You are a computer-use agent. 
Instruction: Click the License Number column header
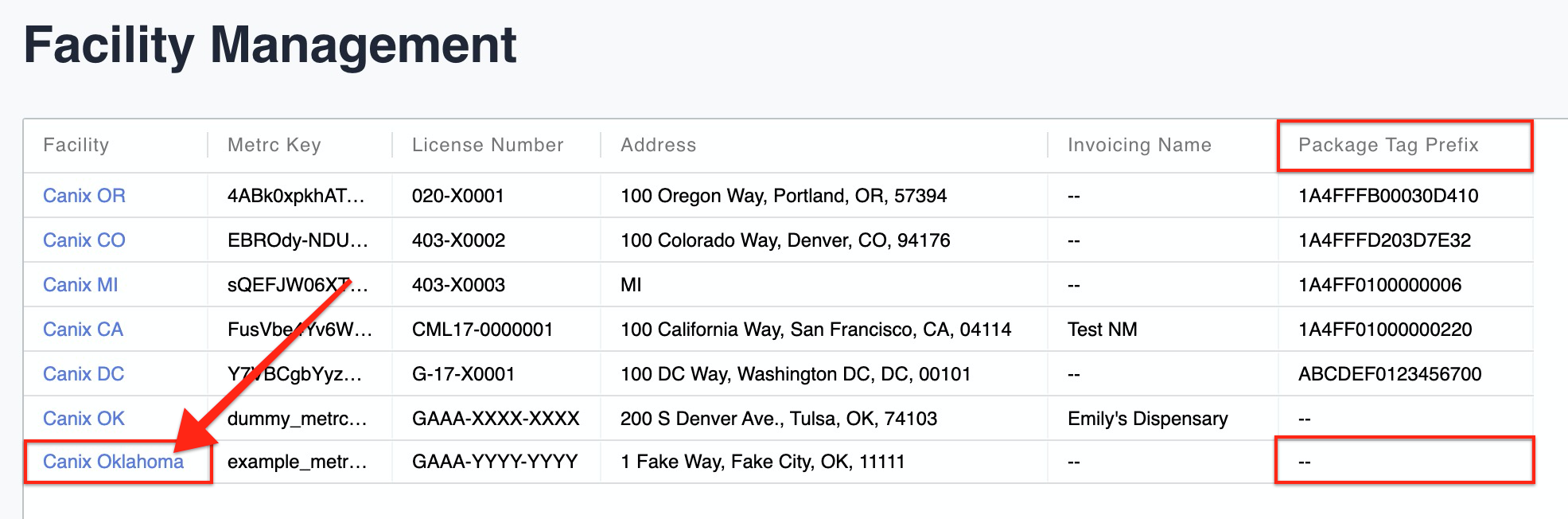pos(487,145)
